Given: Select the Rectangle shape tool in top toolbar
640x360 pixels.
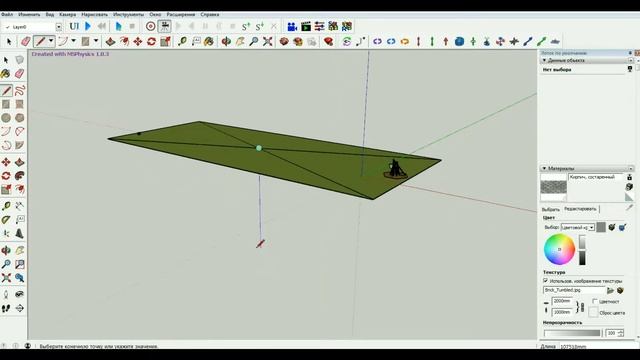Looking at the screenshot, I should (85, 42).
